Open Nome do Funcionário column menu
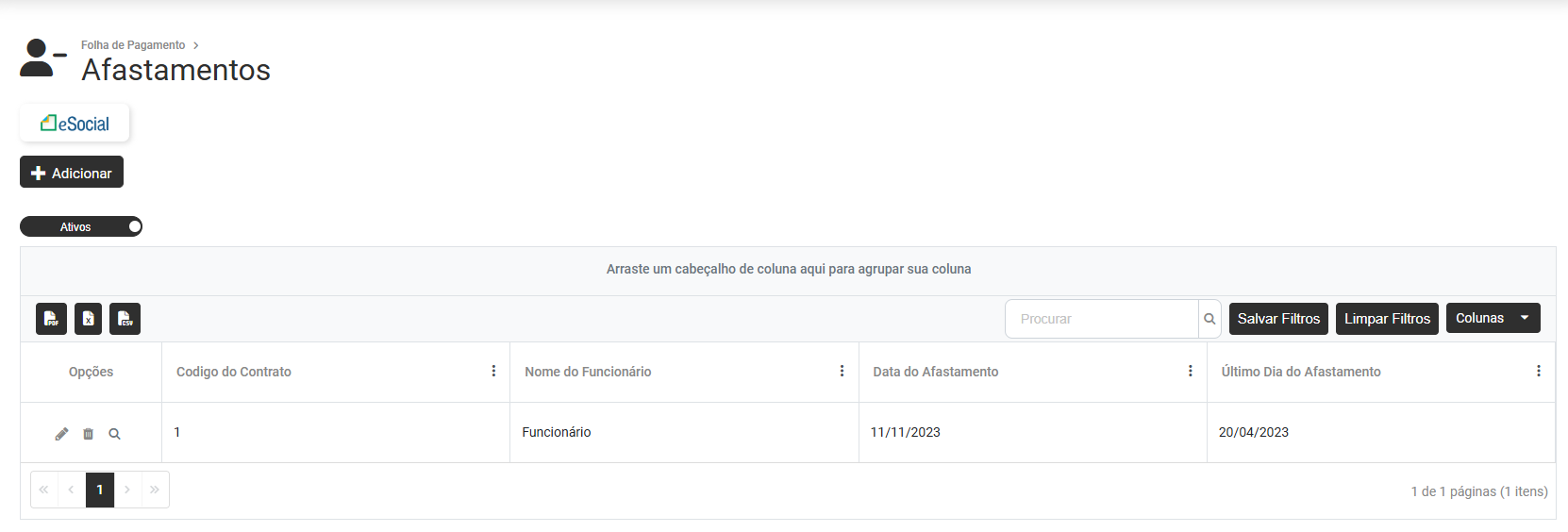1568x532 pixels. click(842, 372)
